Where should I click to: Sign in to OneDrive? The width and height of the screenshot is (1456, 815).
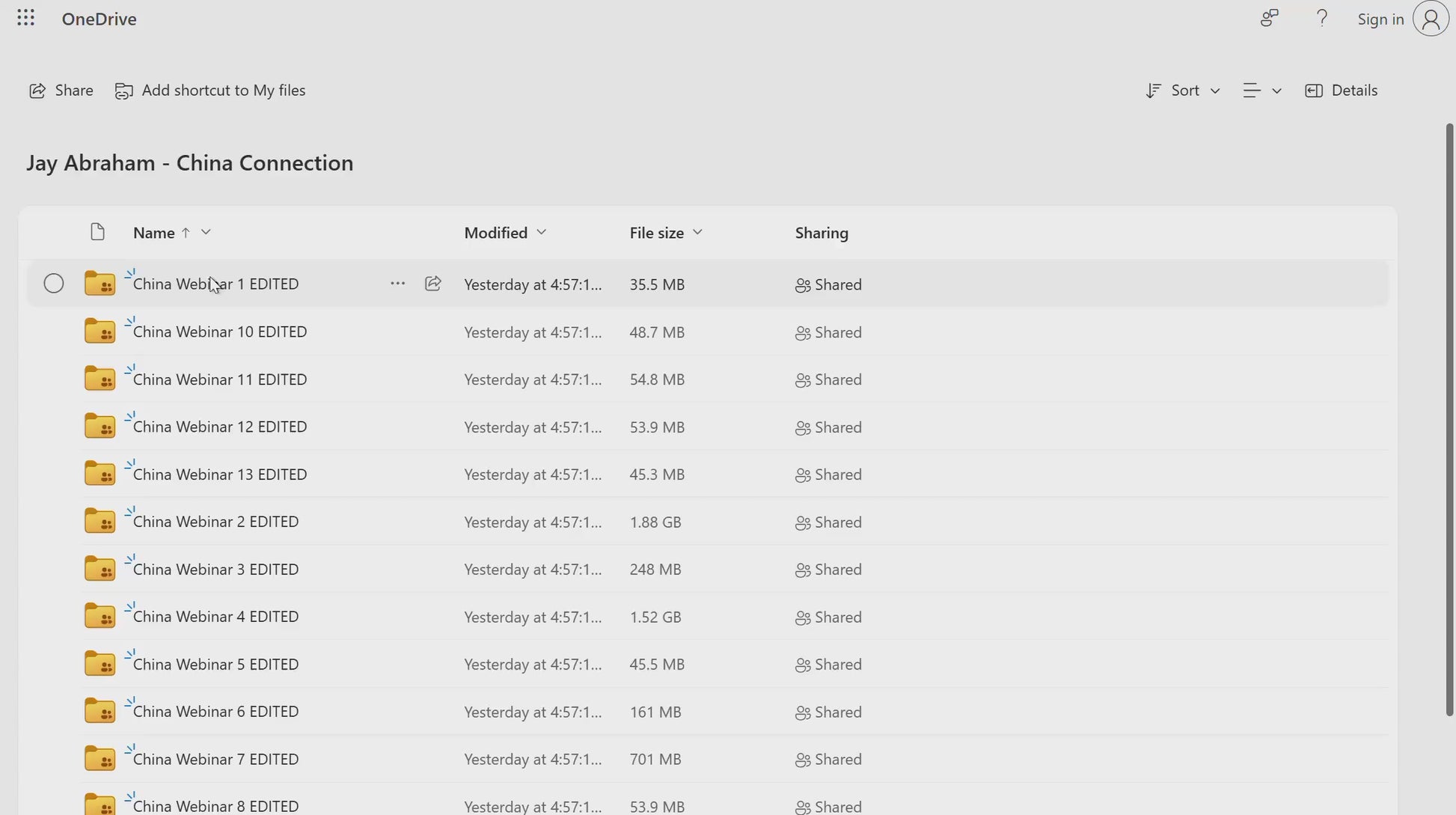click(x=1380, y=19)
